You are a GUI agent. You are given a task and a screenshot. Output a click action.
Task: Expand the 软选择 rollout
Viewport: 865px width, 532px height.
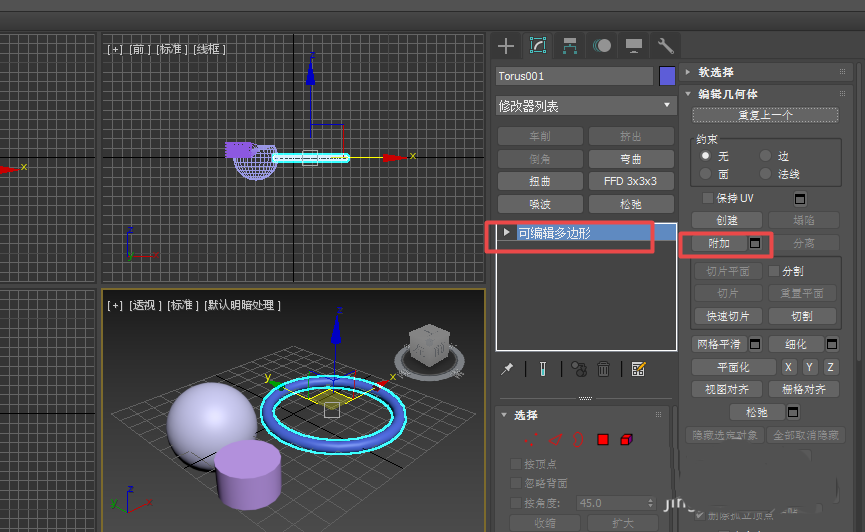point(687,72)
